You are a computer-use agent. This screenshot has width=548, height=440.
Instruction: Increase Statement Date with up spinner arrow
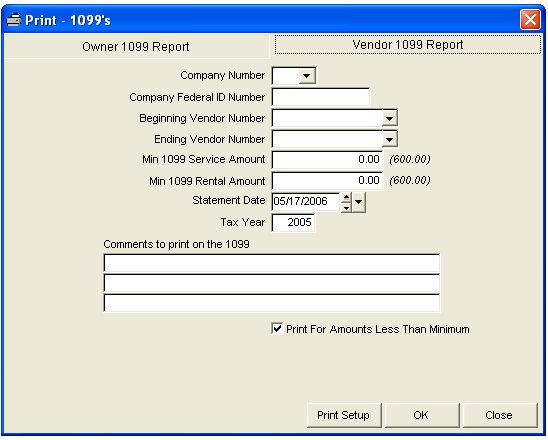click(x=346, y=197)
